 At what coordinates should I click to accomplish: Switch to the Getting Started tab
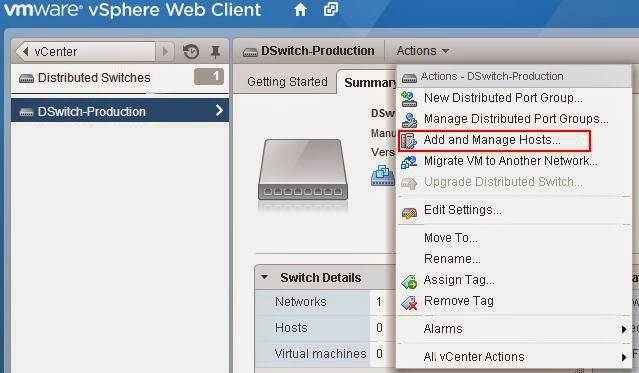coord(287,82)
